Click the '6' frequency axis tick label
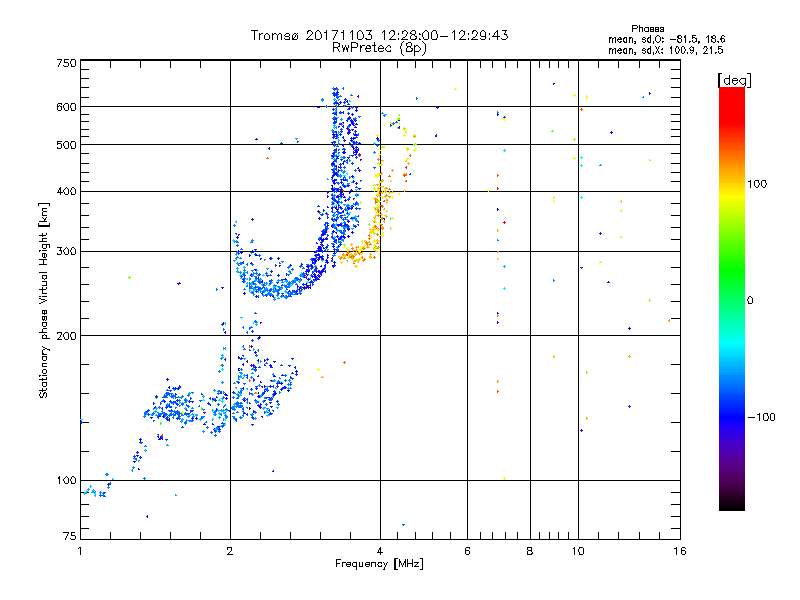 [x=467, y=551]
